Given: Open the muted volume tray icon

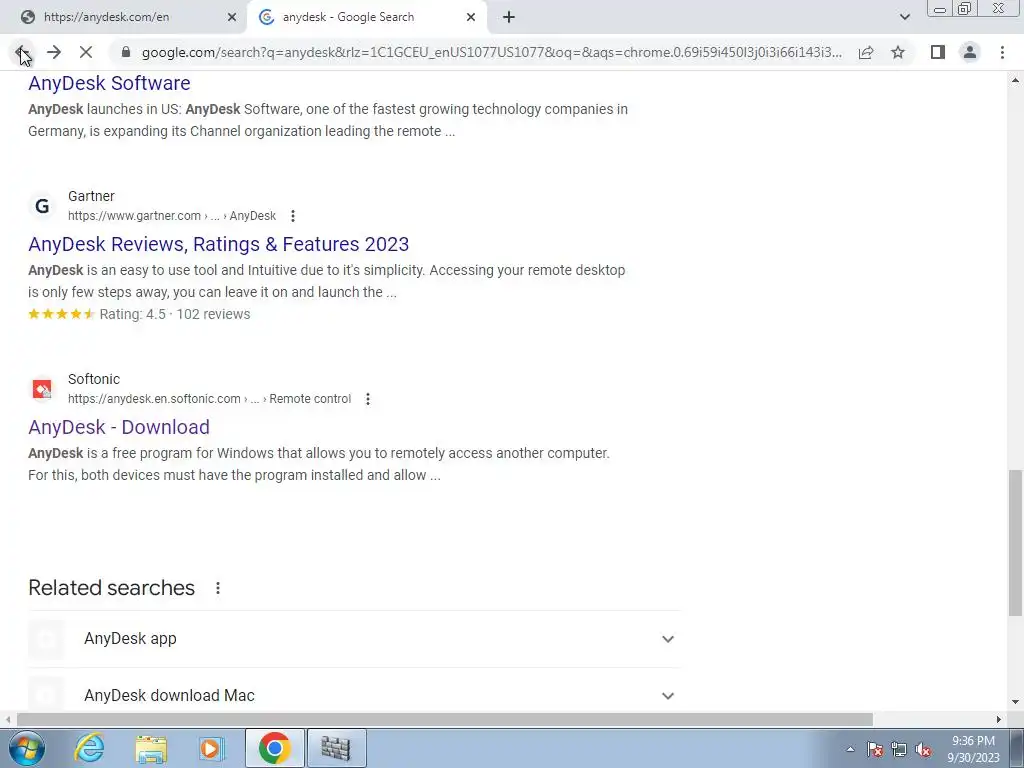Looking at the screenshot, I should [923, 749].
